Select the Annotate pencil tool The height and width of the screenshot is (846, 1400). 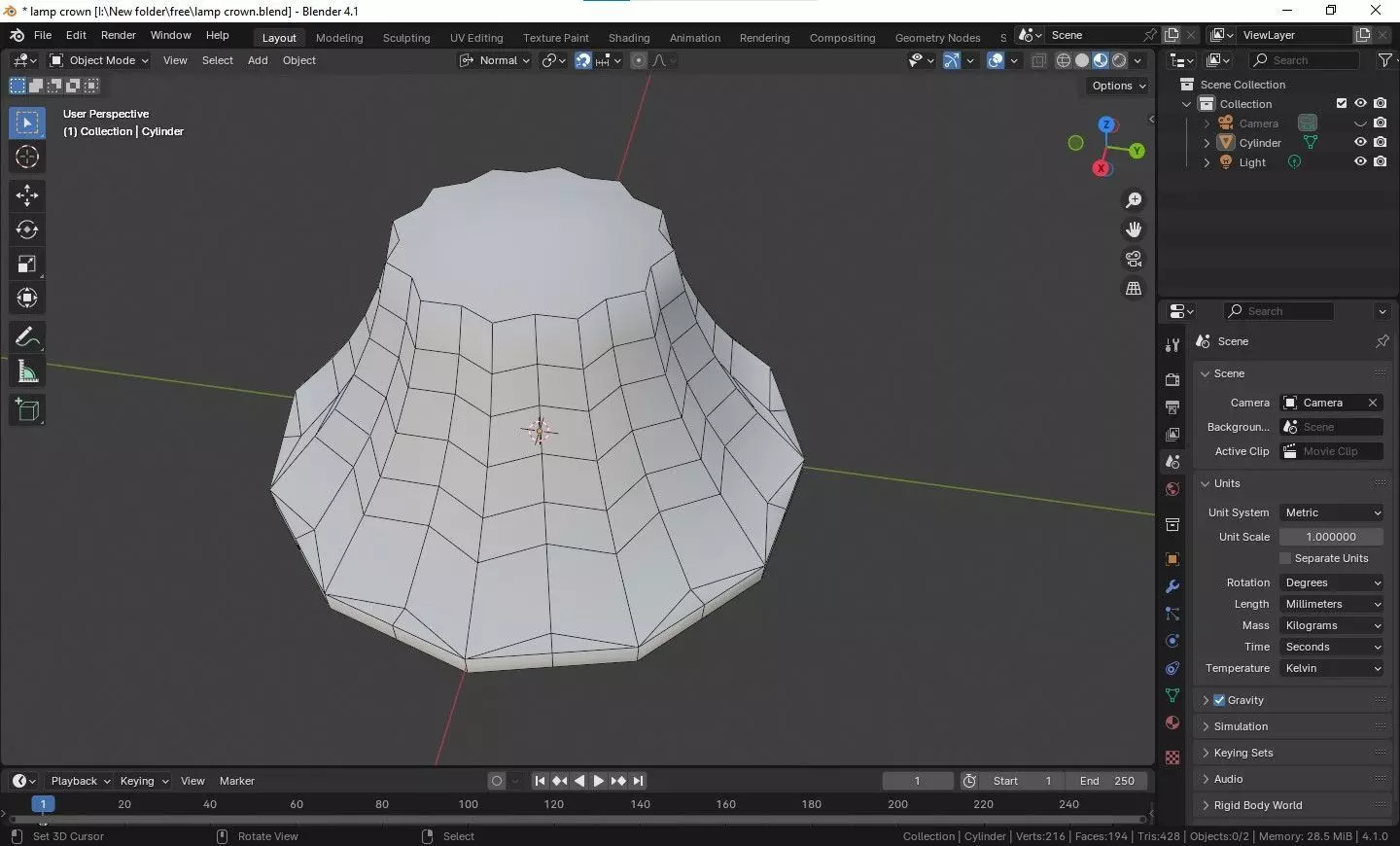point(27,337)
